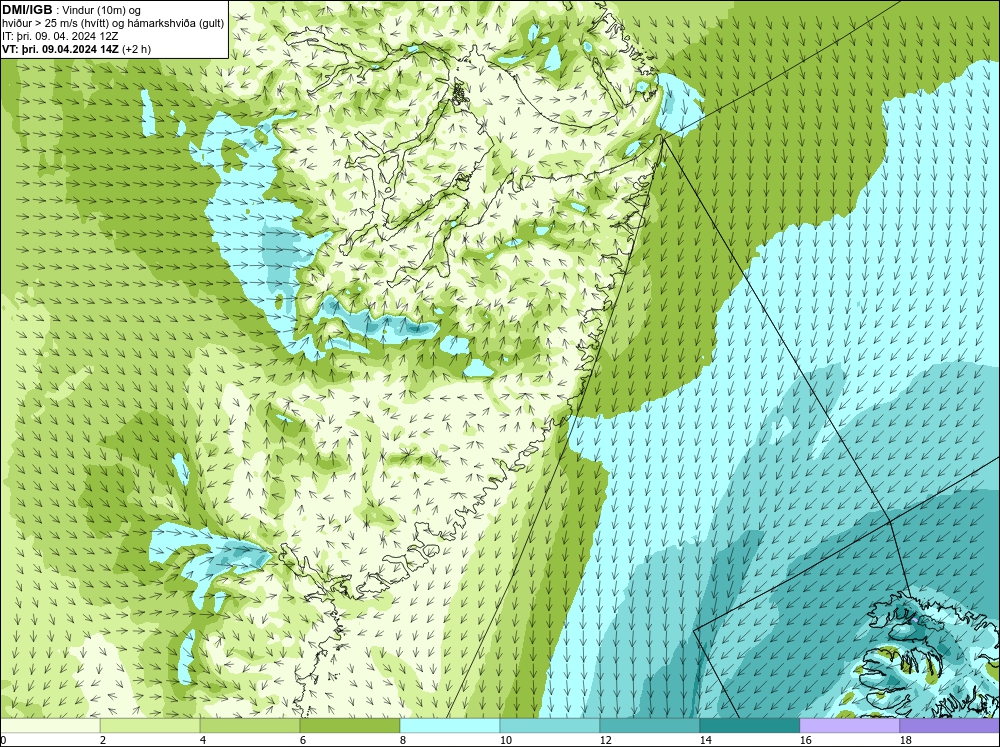Click the '8' label on the color scale
Screen dimensions: 1000x747
click(403, 740)
